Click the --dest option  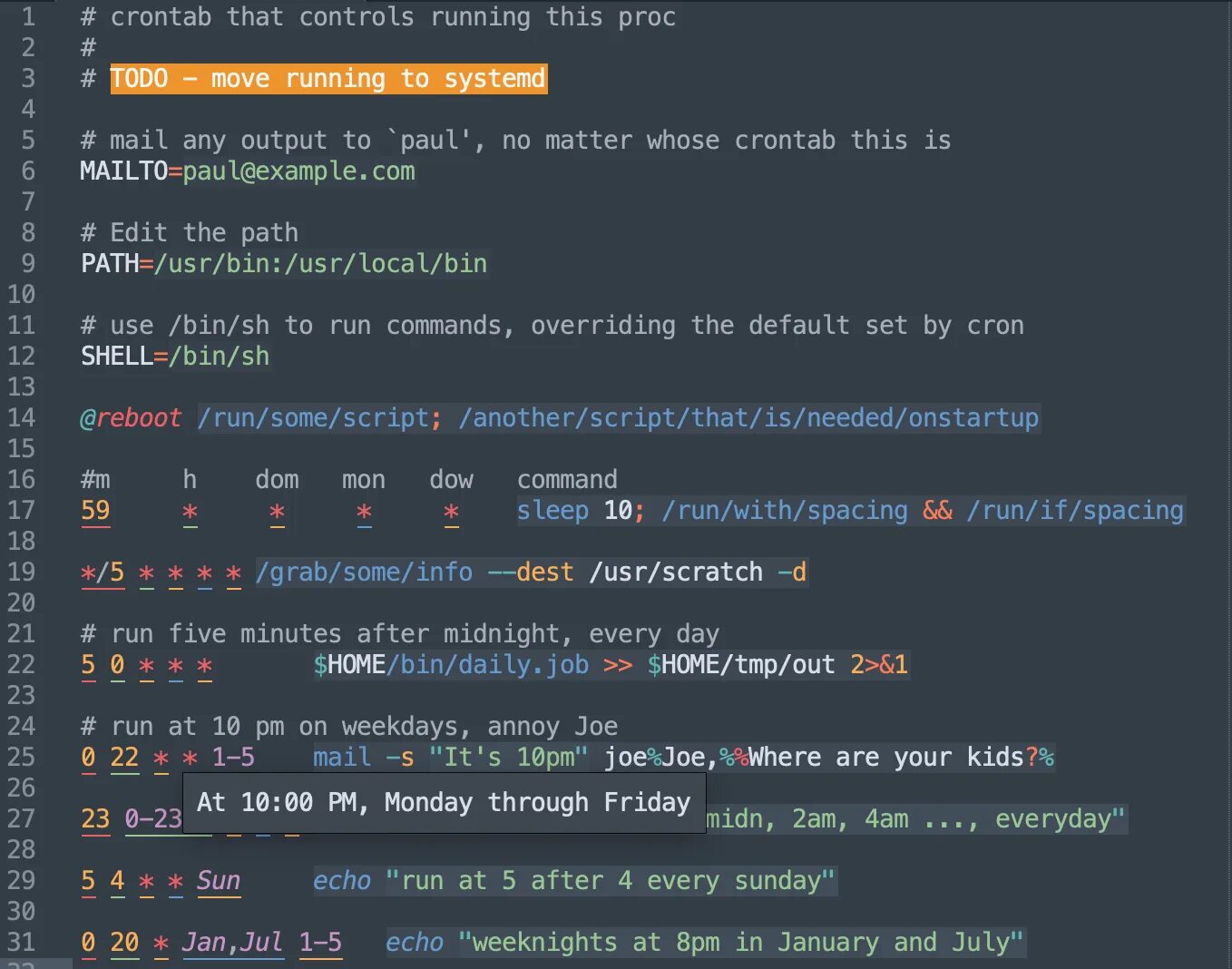tap(531, 573)
